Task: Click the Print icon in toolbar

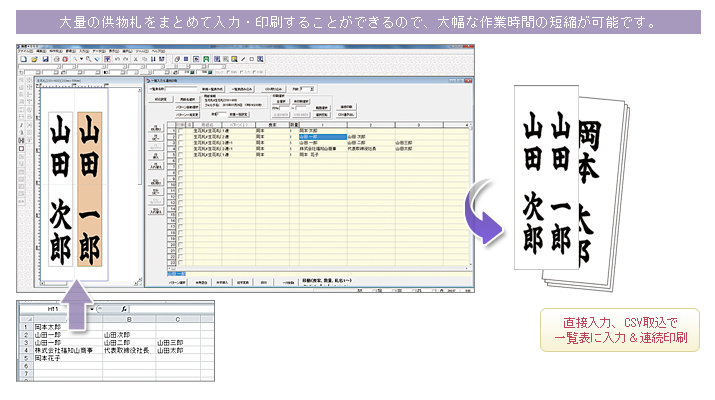Action: point(55,60)
